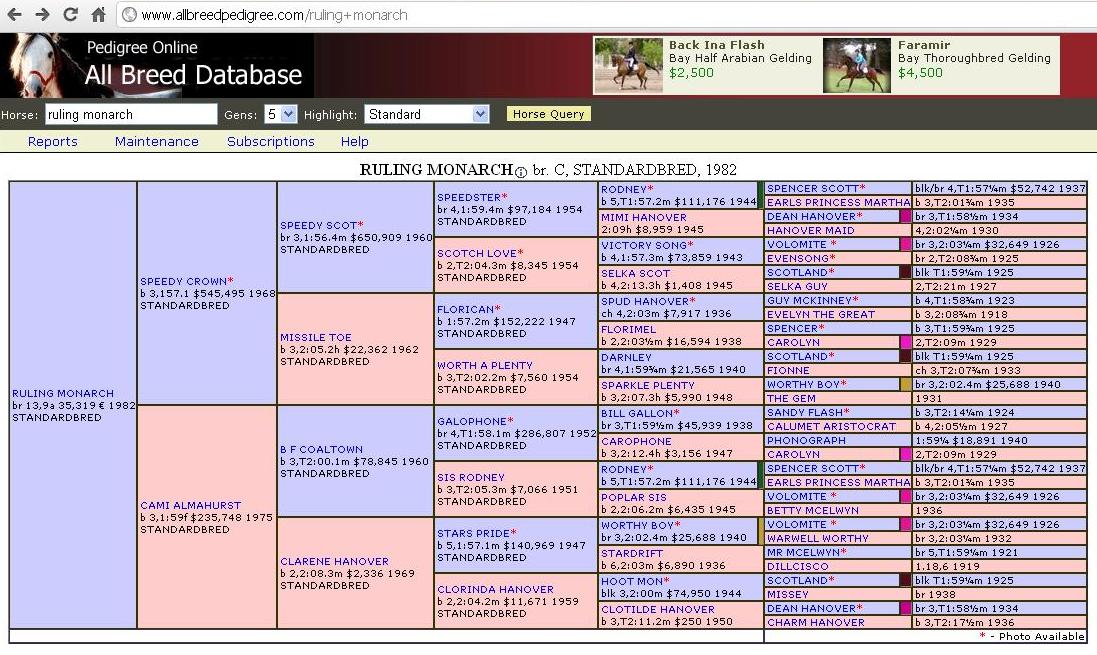The image size is (1097, 655).
Task: Open the MISSILE TOE horse link
Action: point(316,338)
